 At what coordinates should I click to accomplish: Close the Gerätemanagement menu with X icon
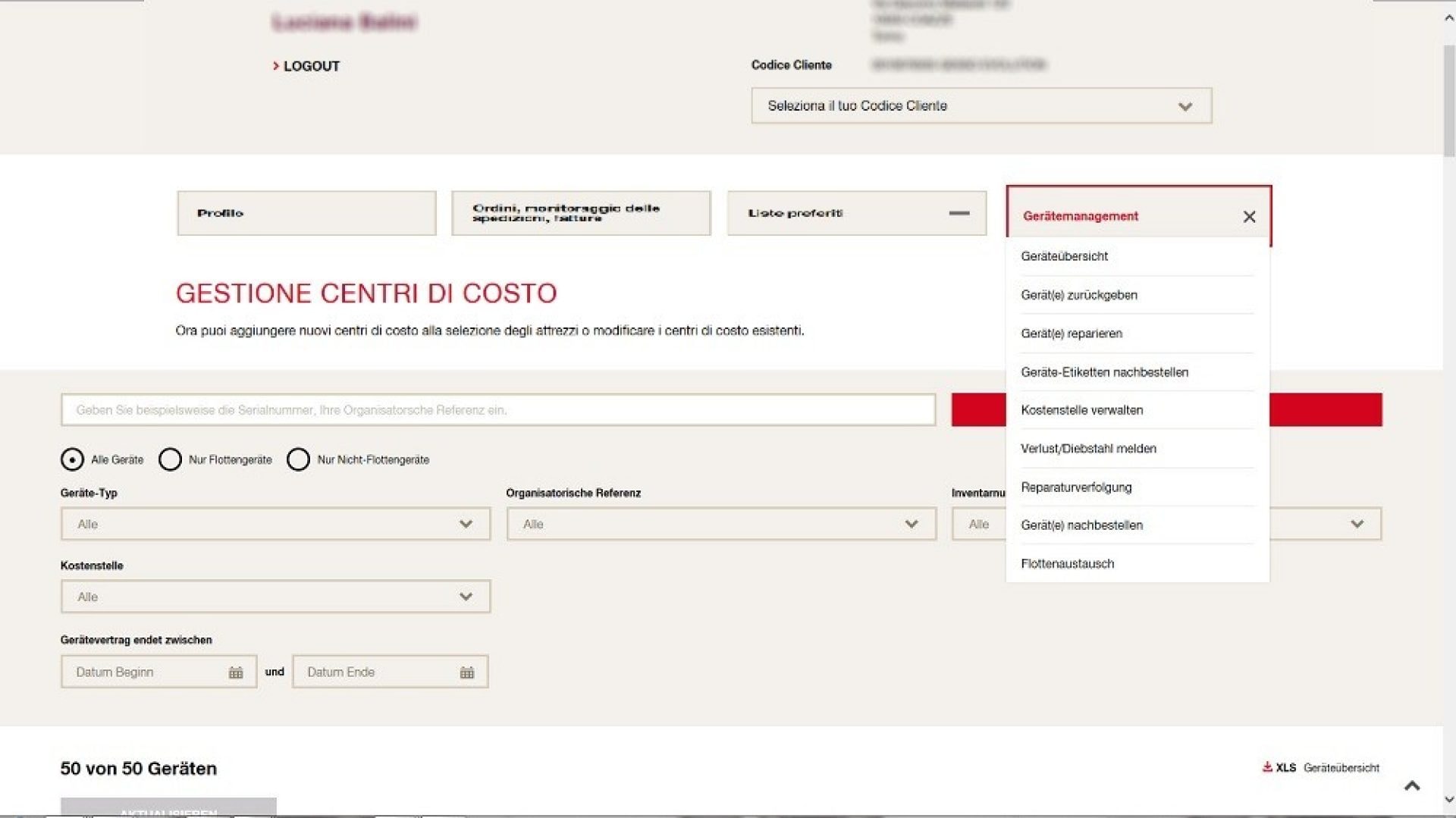pos(1249,217)
